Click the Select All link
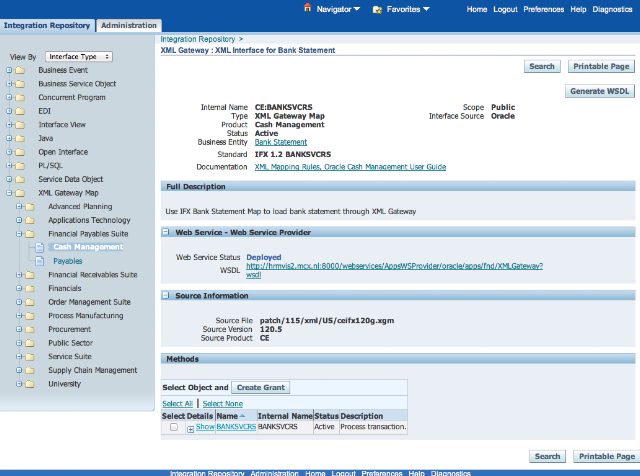 tap(178, 404)
